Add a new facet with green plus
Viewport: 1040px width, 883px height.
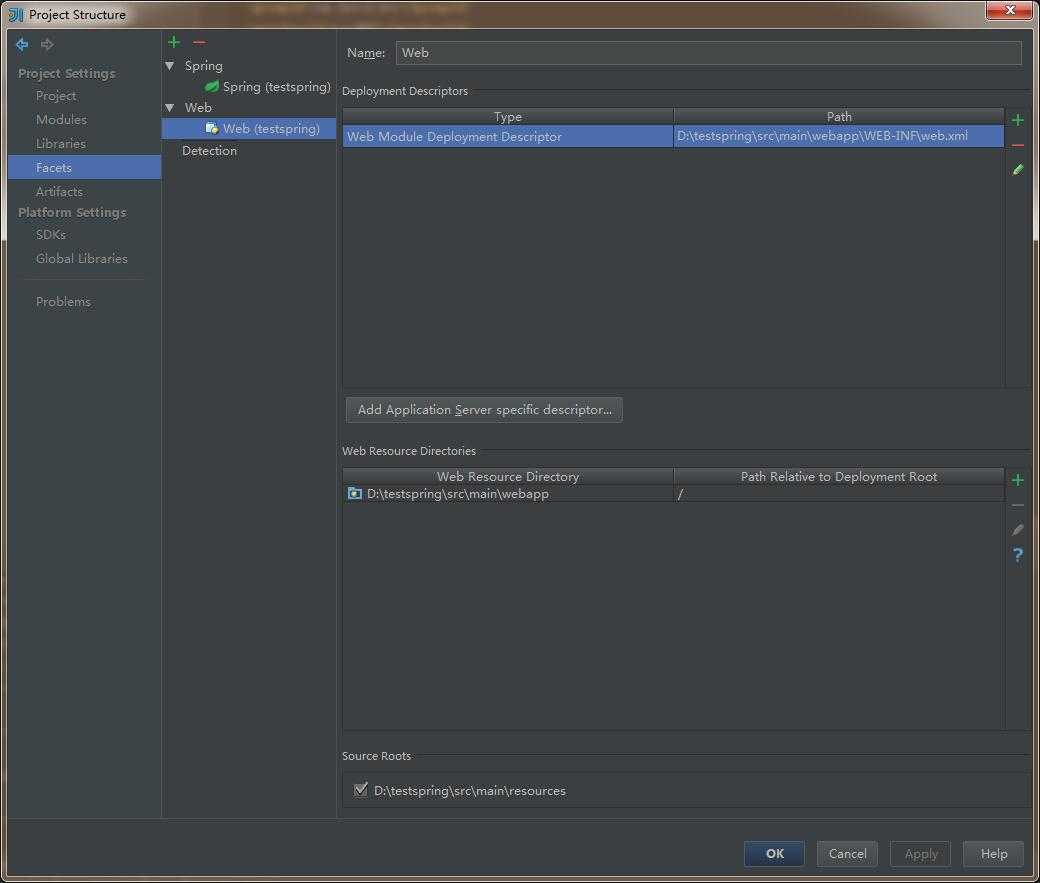pyautogui.click(x=174, y=42)
